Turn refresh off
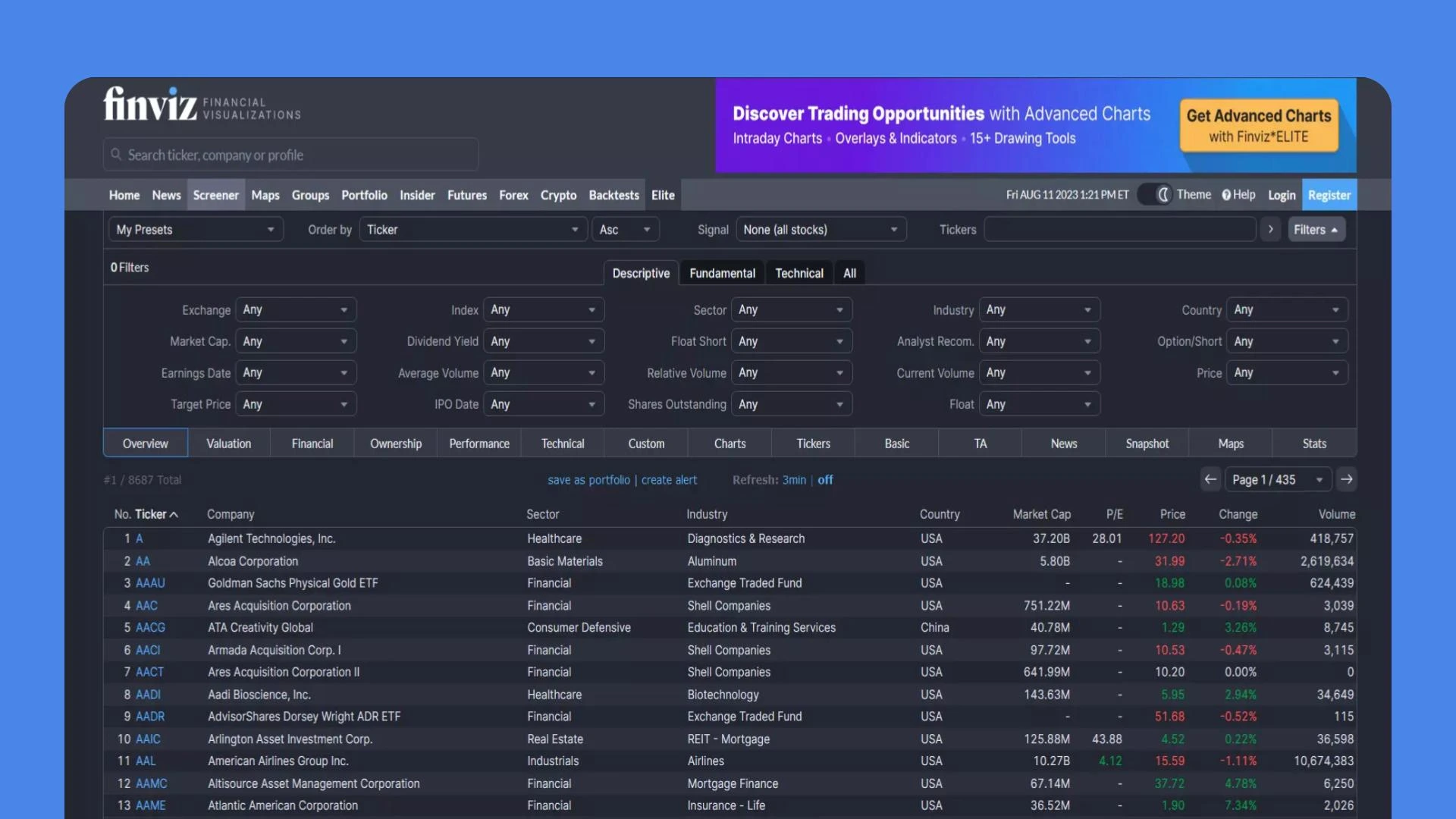 825,480
